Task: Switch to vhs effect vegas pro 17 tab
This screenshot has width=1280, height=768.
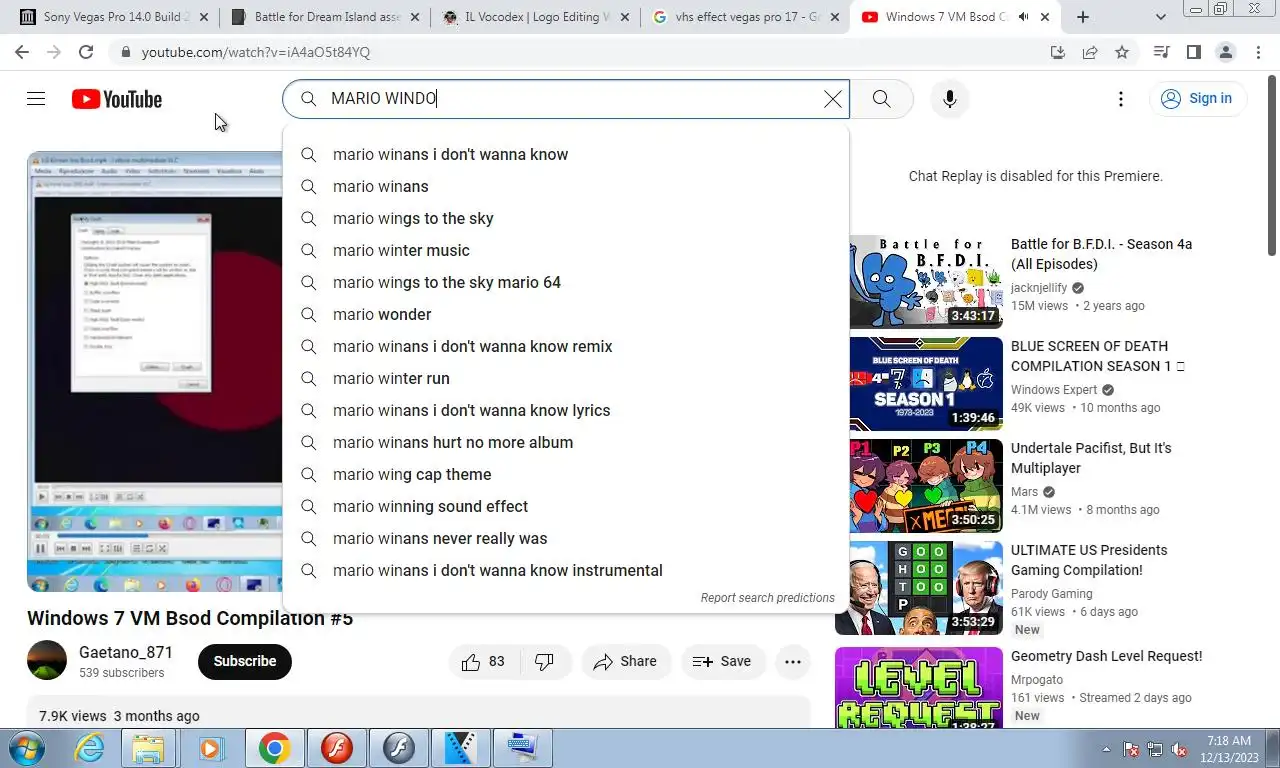Action: (745, 17)
